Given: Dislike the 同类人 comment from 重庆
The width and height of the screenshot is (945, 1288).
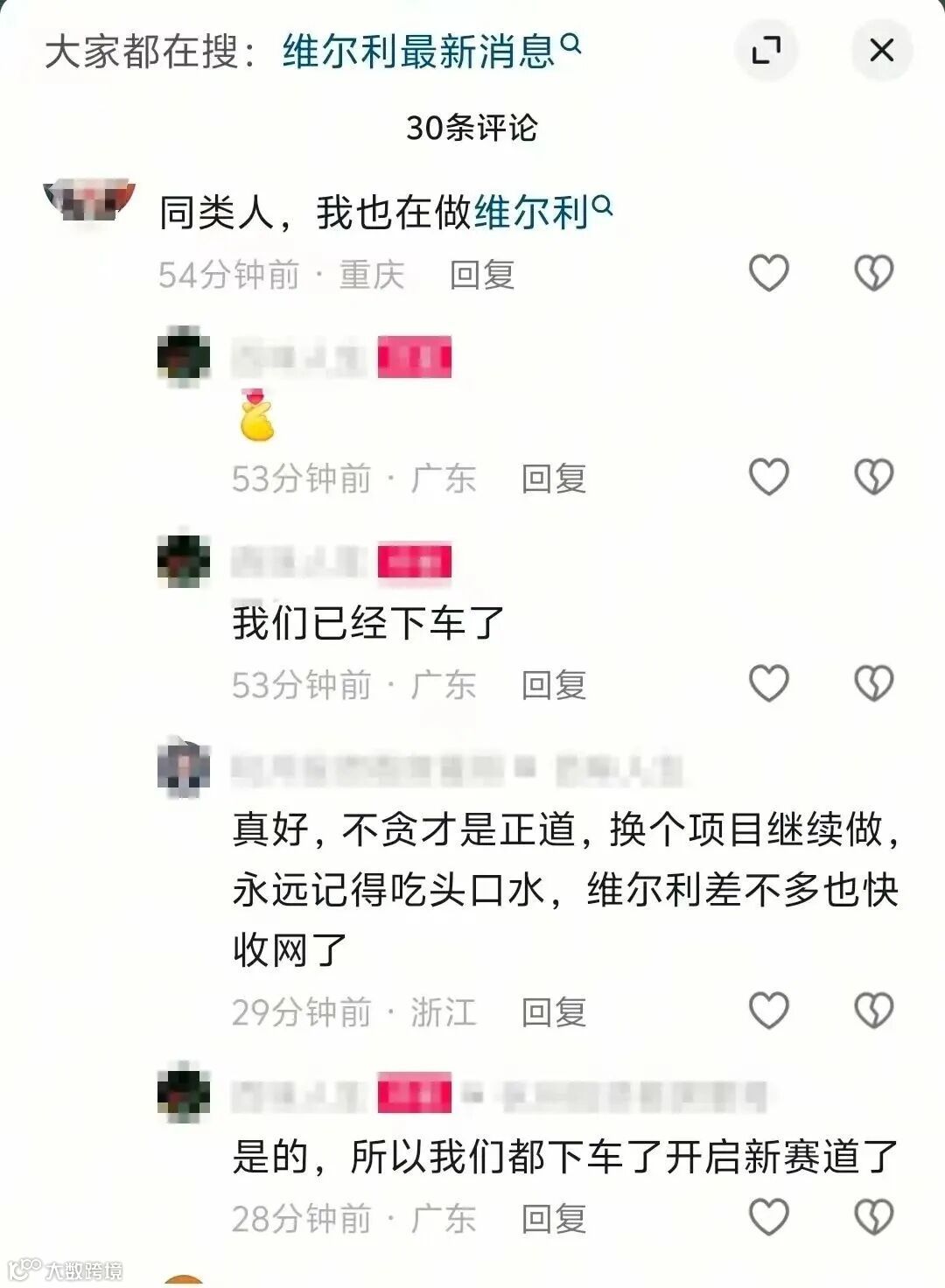Looking at the screenshot, I should 874,273.
